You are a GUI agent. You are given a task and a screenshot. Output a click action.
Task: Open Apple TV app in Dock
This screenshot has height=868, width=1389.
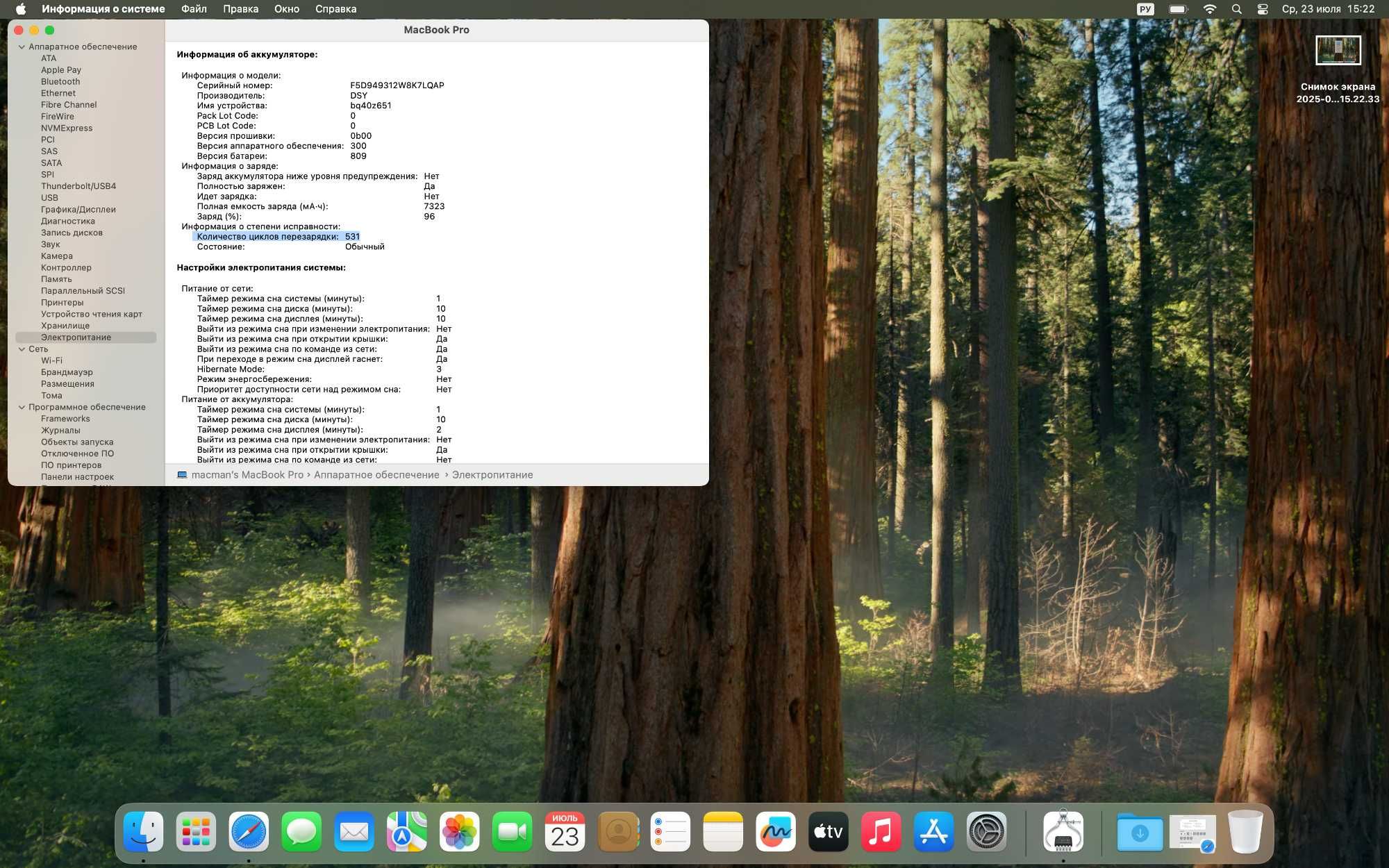829,831
